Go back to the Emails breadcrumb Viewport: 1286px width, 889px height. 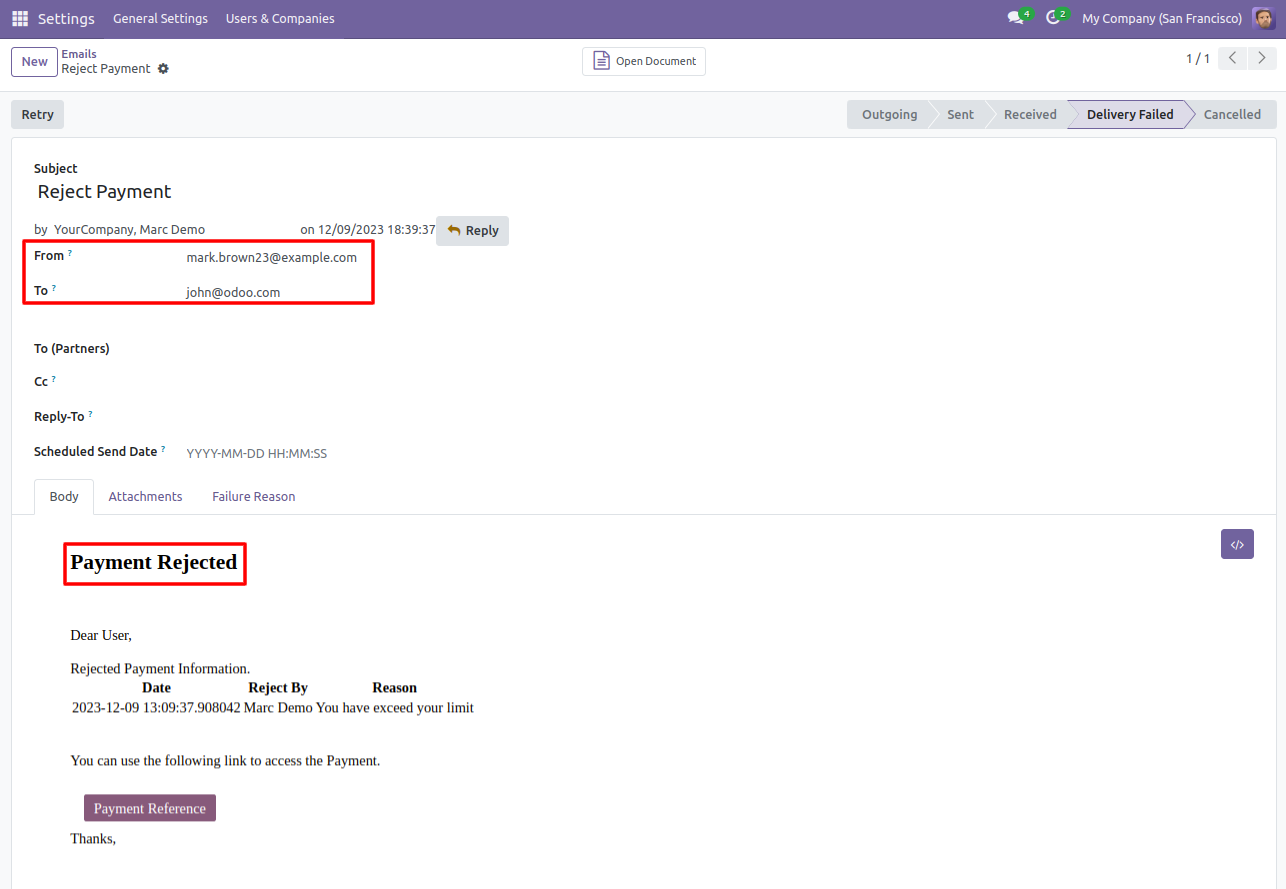pos(79,54)
